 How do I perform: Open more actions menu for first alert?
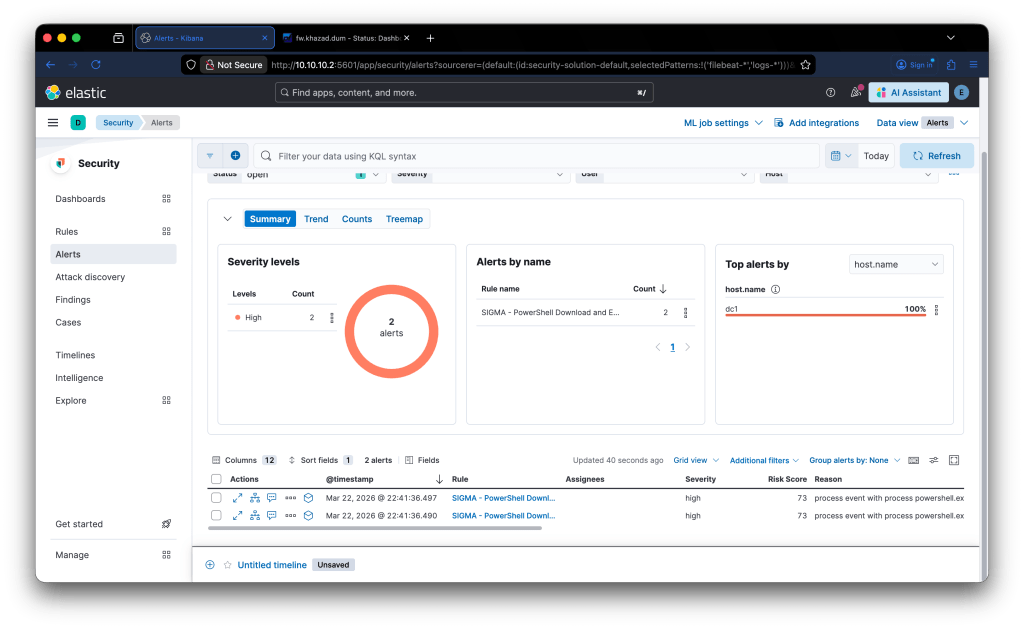[x=290, y=497]
